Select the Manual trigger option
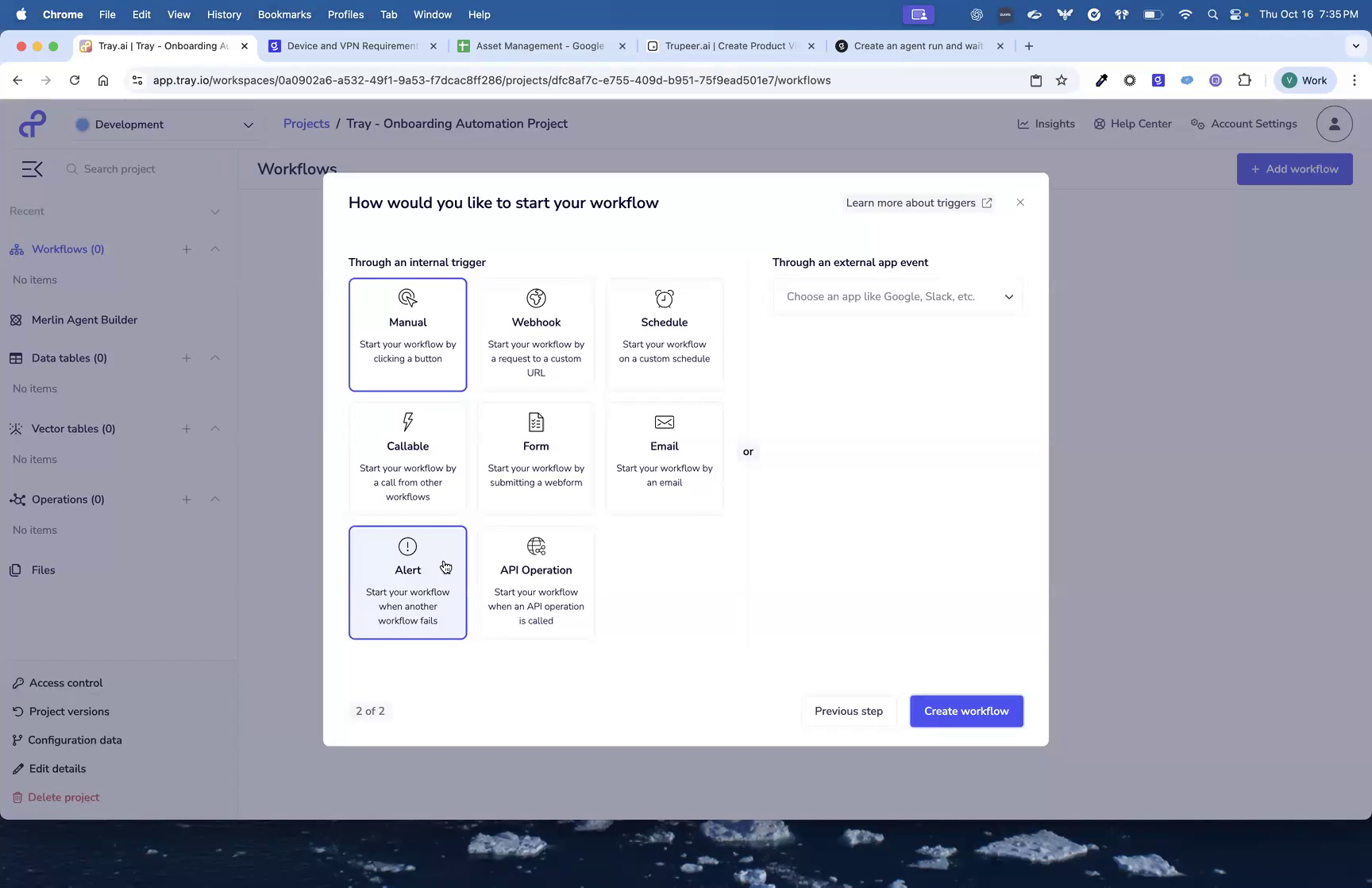Screen dimensions: 1372x888 coord(407,334)
